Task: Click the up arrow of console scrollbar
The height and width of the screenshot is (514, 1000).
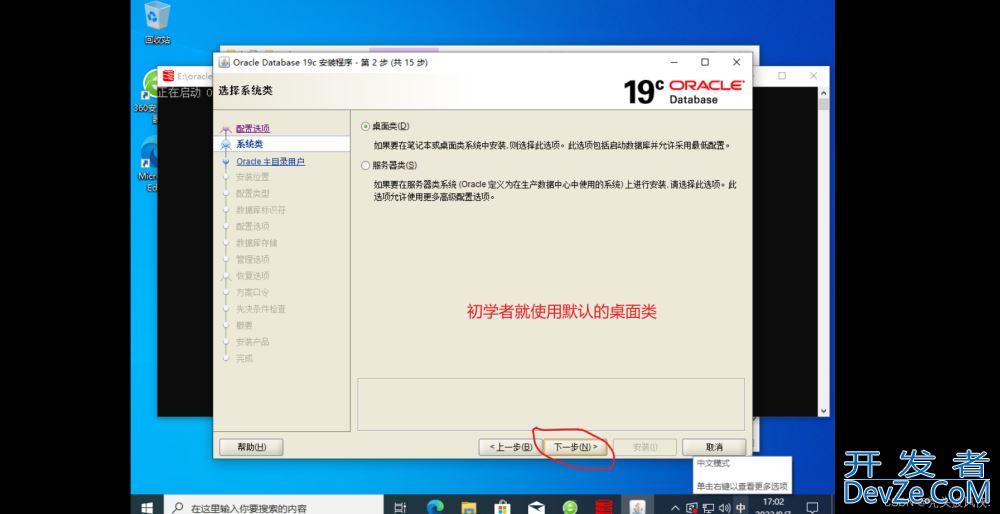Action: coord(823,92)
